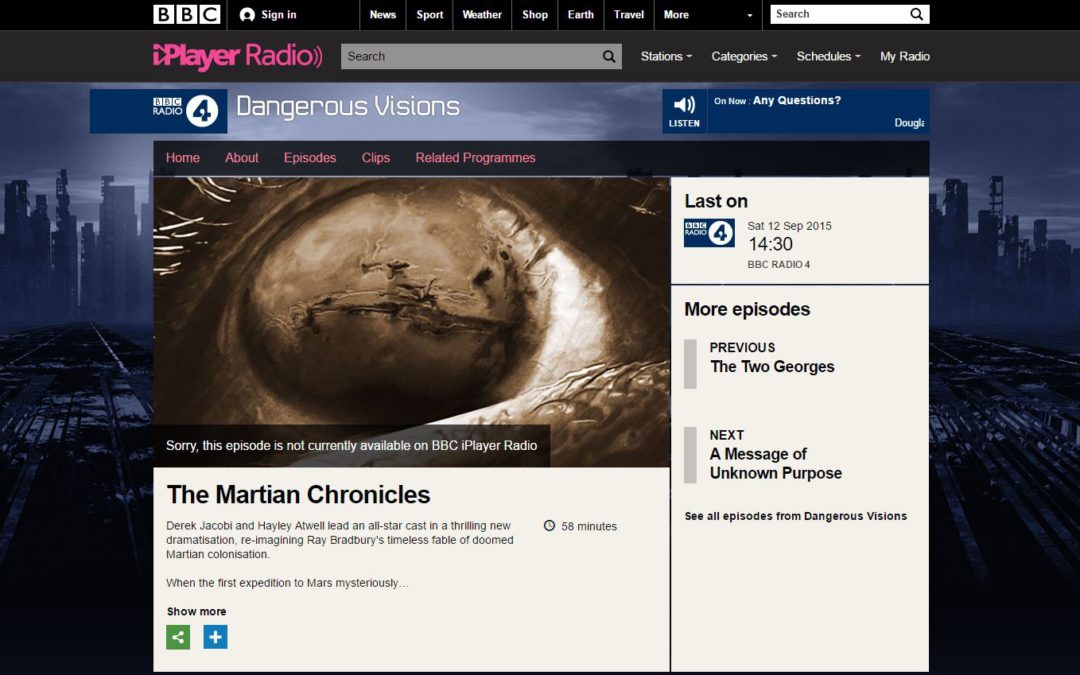Image resolution: width=1080 pixels, height=675 pixels.
Task: Go to the Home programme tab
Action: coord(183,158)
